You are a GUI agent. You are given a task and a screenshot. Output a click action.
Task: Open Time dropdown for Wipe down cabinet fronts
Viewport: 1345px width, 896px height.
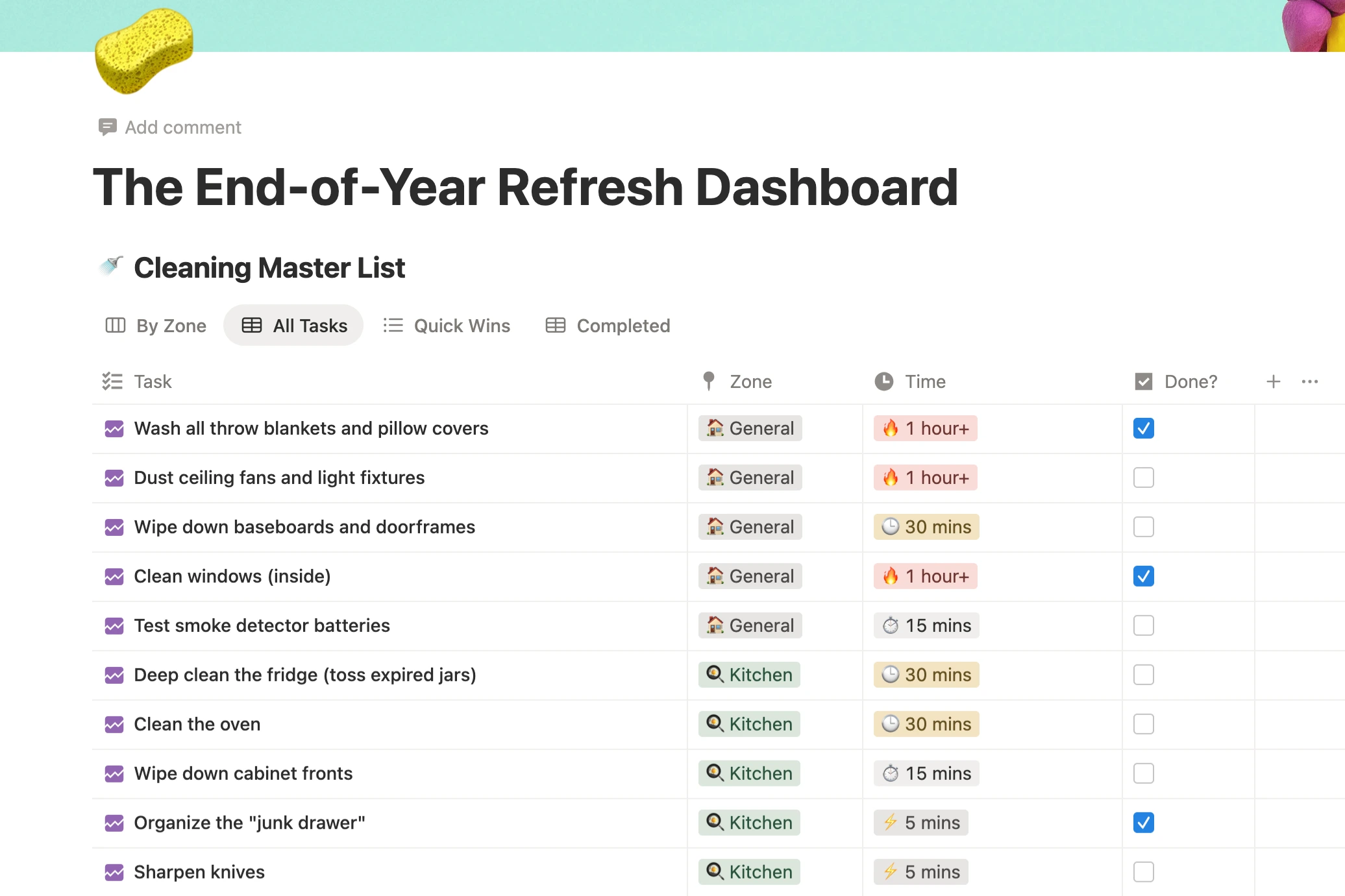926,773
